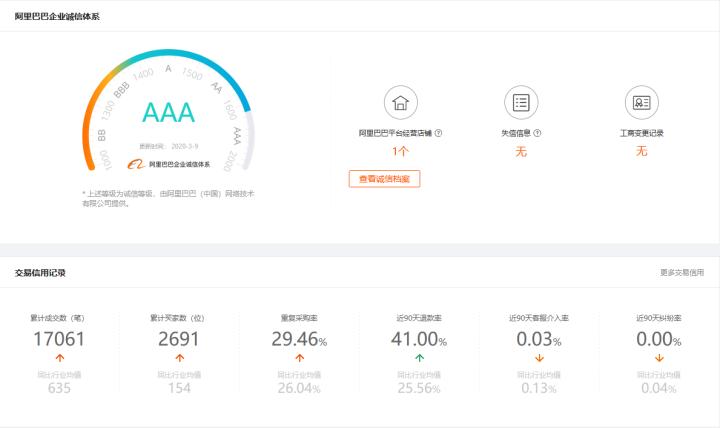Click the house icon for platform stores
The height and width of the screenshot is (428, 720).
click(400, 102)
